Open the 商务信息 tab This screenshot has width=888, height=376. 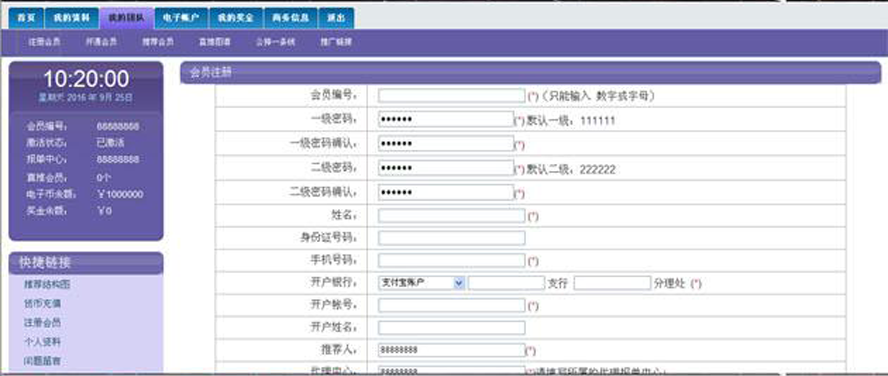coord(291,18)
